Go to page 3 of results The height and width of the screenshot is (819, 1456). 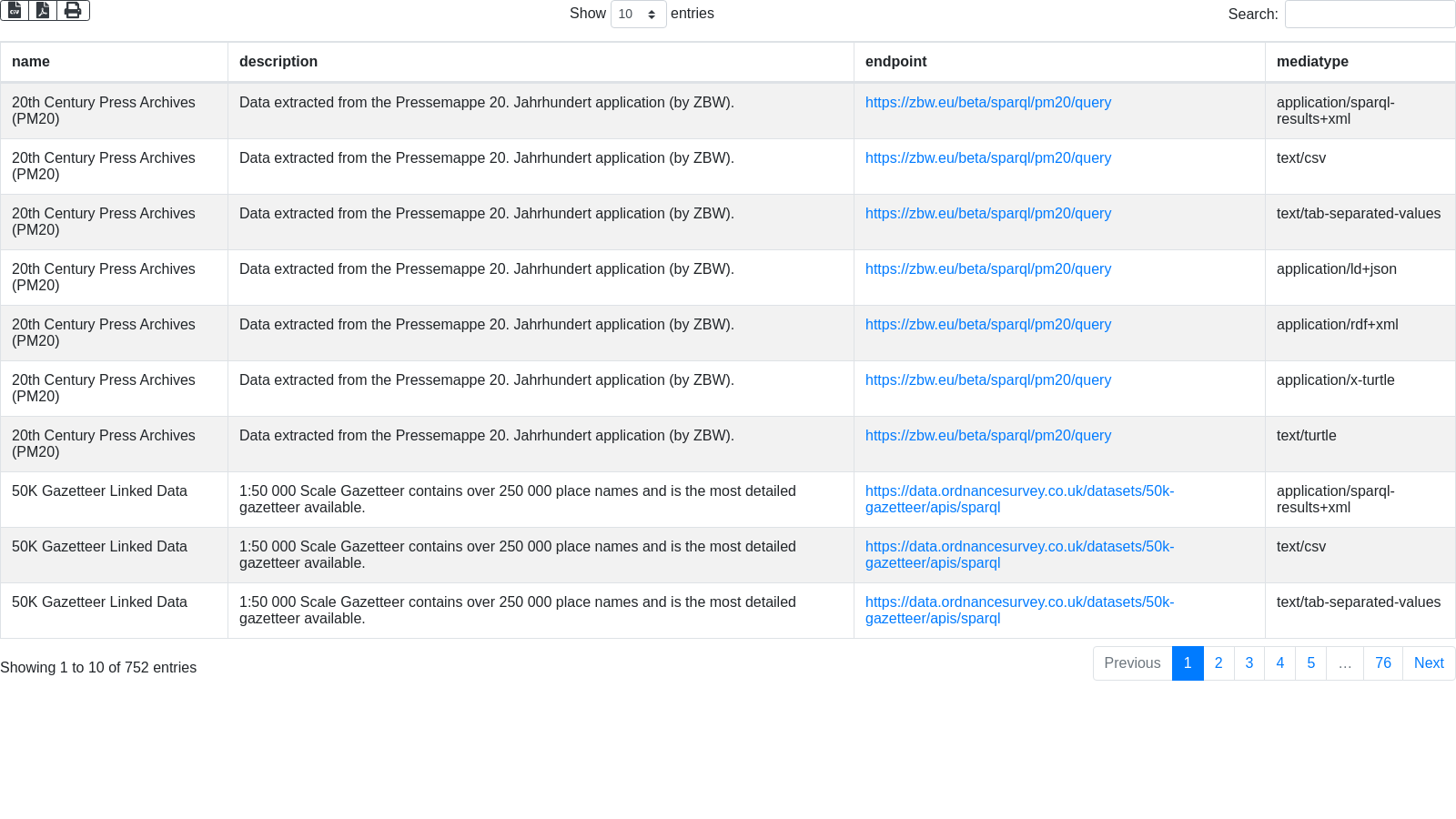tap(1249, 663)
